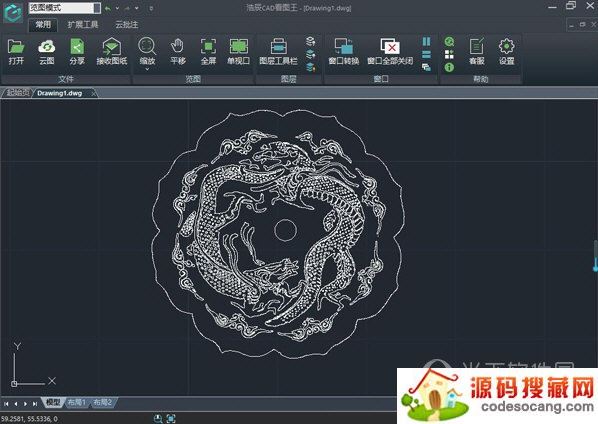Click the bottom small layer icon in 图层 group
The width and height of the screenshot is (598, 424).
point(310,67)
